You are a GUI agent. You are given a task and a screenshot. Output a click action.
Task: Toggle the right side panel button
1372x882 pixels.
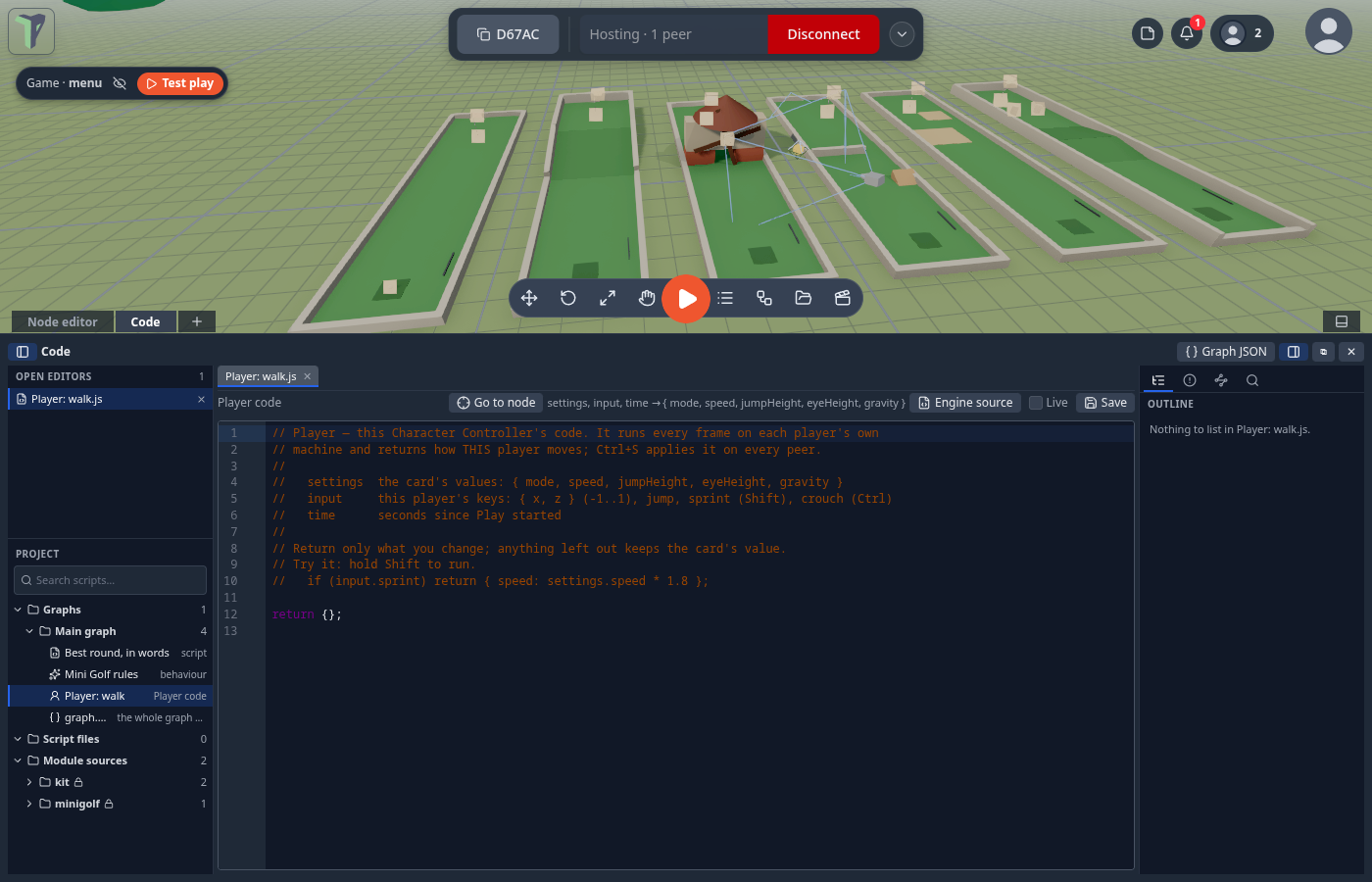pos(1294,352)
